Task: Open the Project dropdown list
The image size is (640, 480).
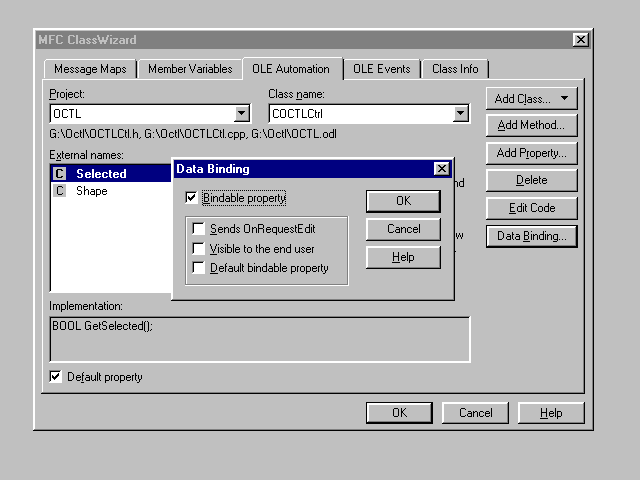Action: point(241,114)
